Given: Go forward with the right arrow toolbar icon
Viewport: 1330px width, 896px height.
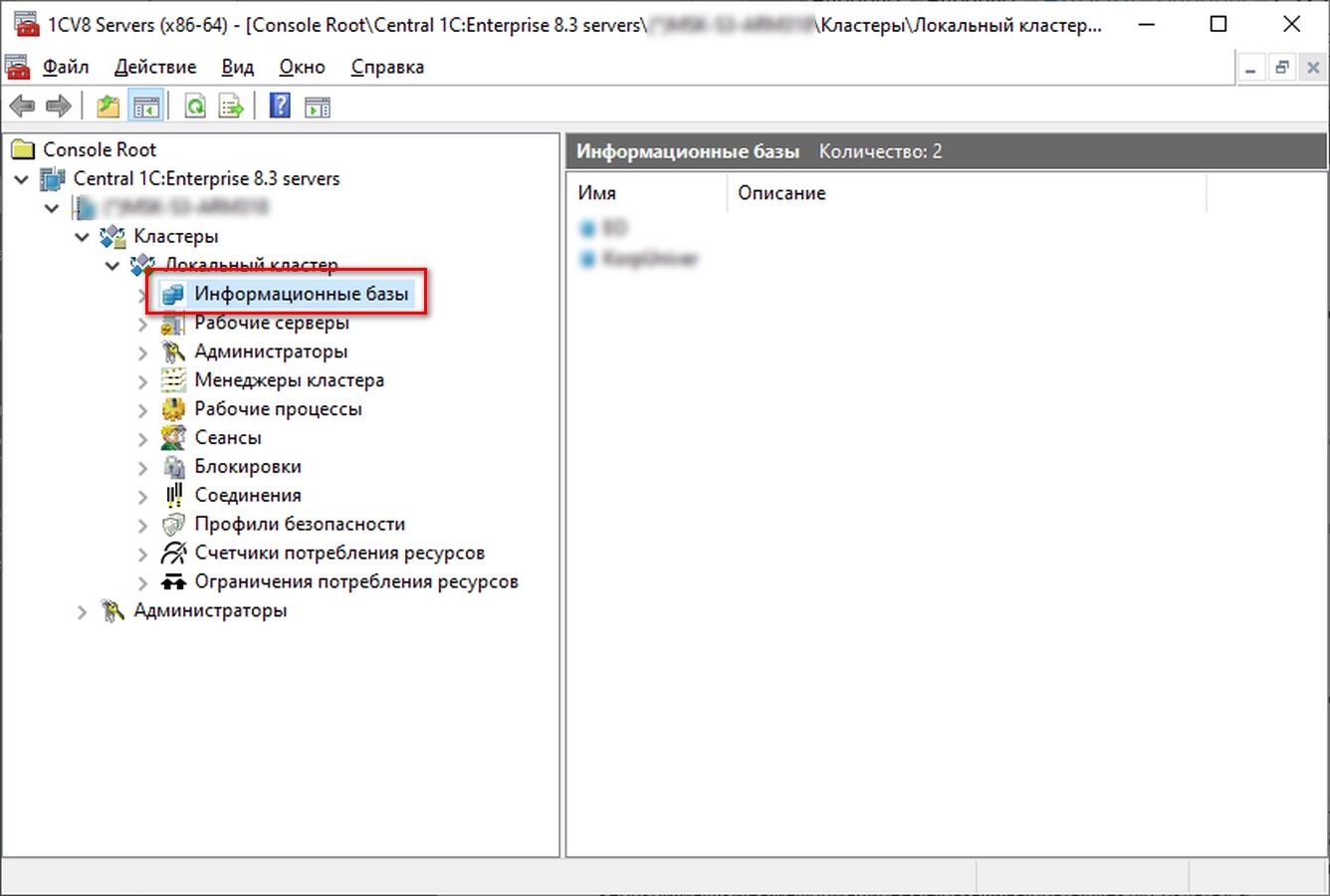Looking at the screenshot, I should [x=59, y=106].
